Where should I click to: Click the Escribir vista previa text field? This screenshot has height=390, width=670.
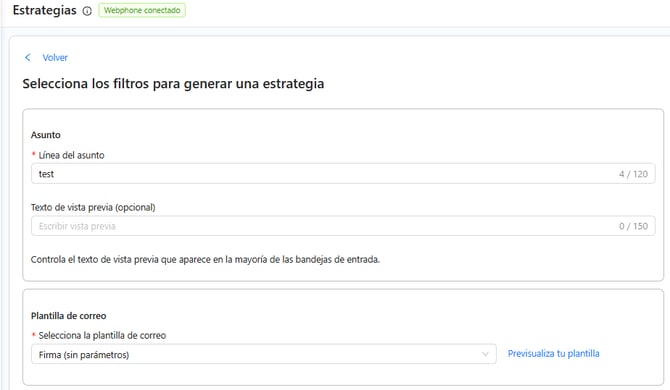click(343, 226)
